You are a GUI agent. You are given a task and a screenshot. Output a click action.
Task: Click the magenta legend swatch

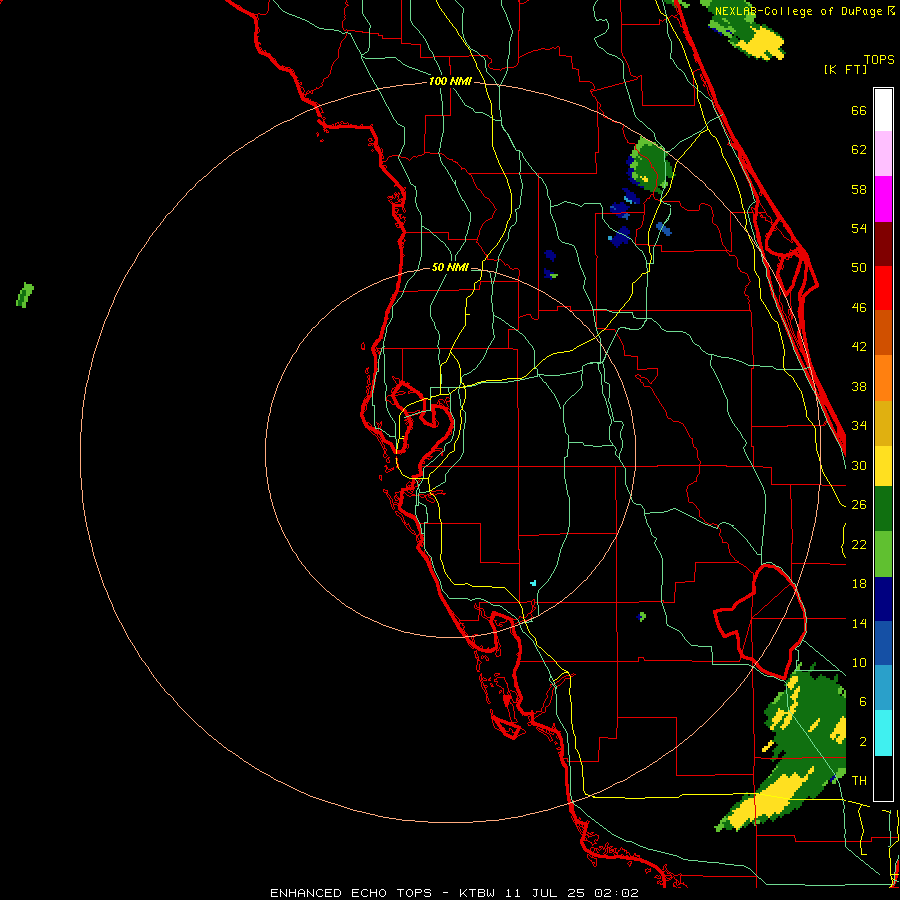[883, 199]
